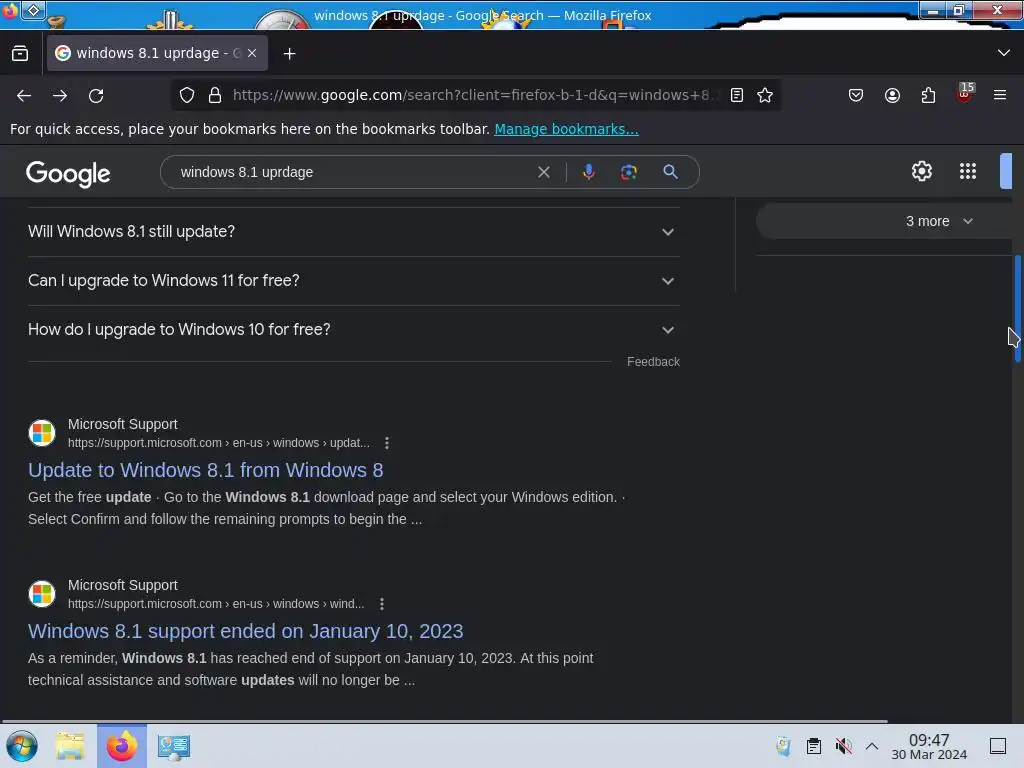Open Firefox View from tab bar
1024x768 pixels.
tap(20, 53)
